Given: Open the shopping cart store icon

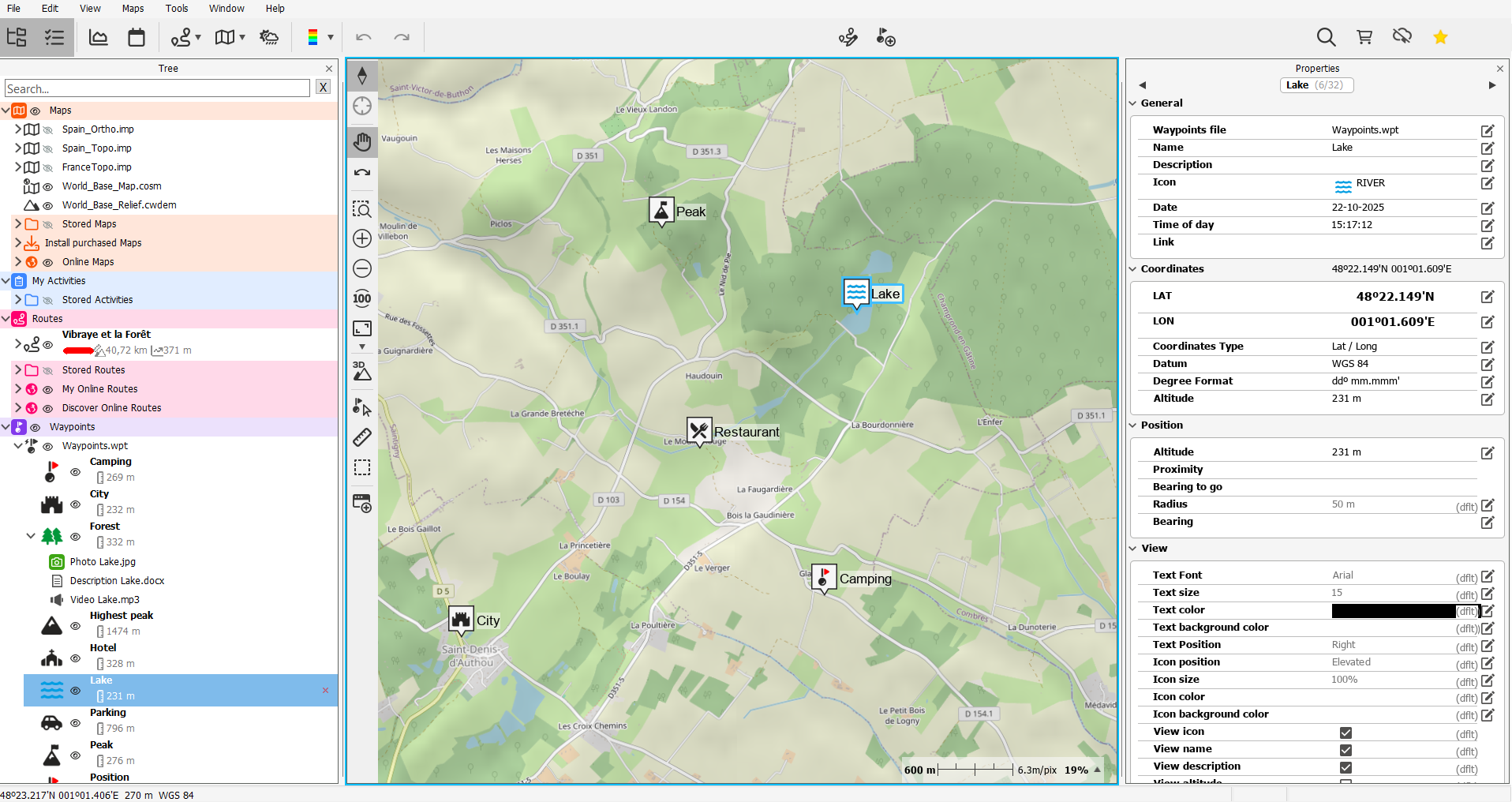Looking at the screenshot, I should (1364, 37).
